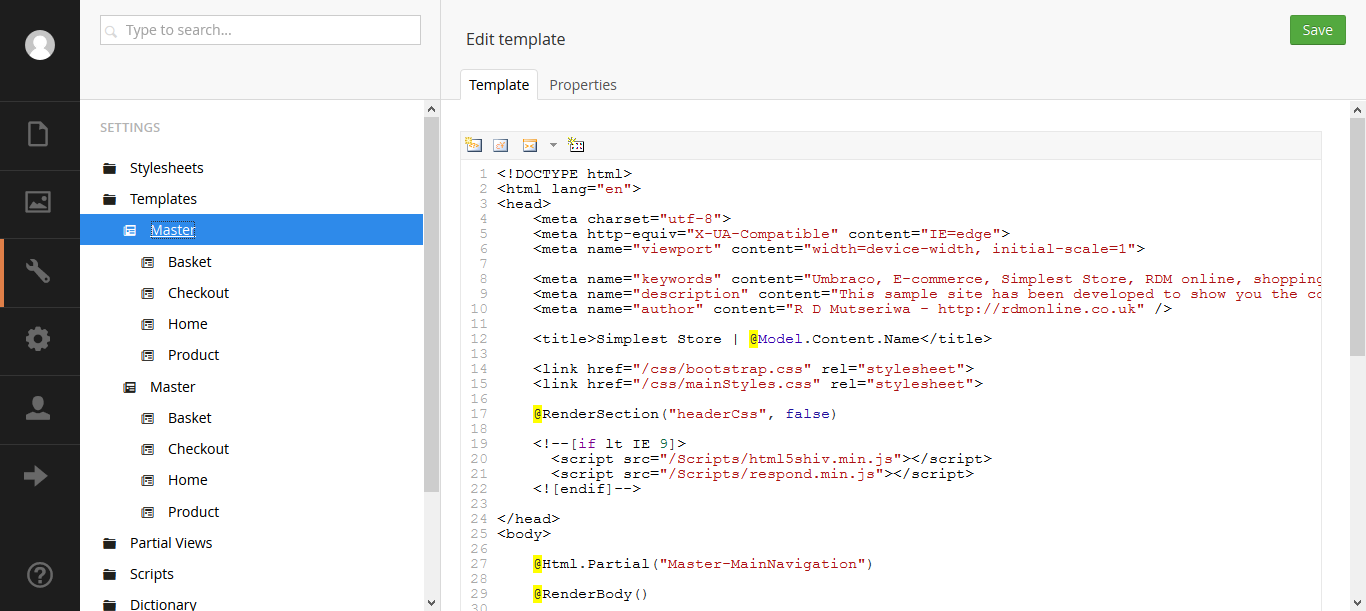
Task: Focus the Type to search field
Action: tap(260, 30)
